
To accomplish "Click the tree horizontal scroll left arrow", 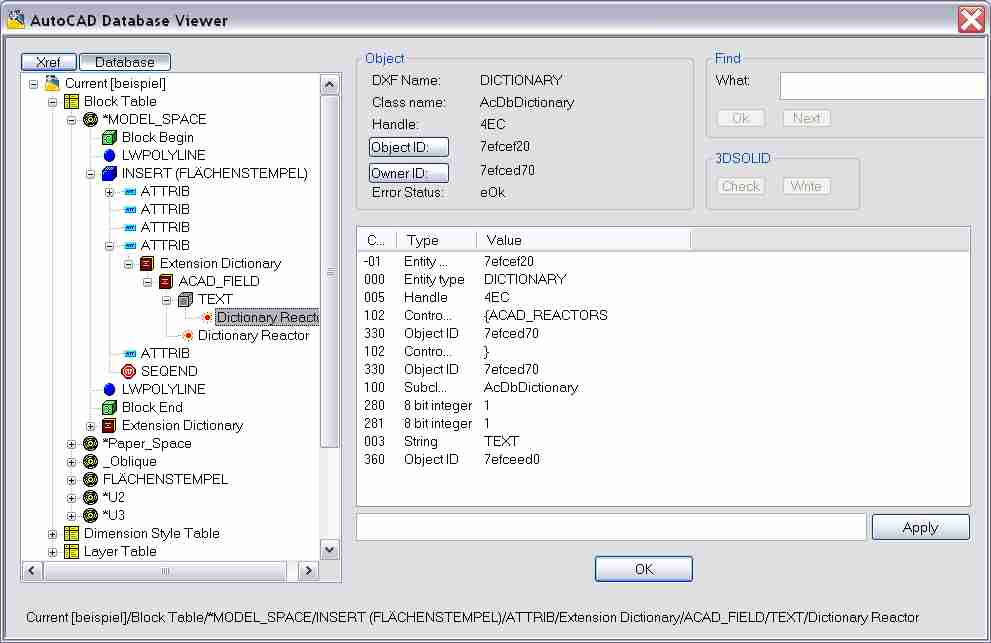I will pyautogui.click(x=32, y=570).
